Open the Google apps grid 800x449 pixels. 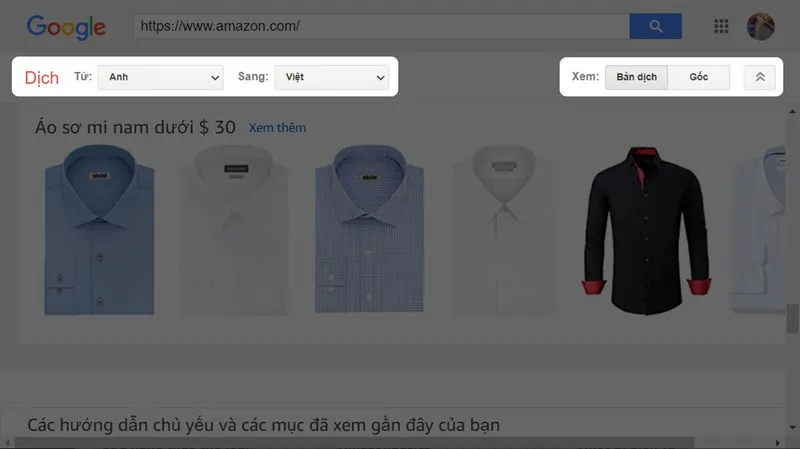click(721, 26)
